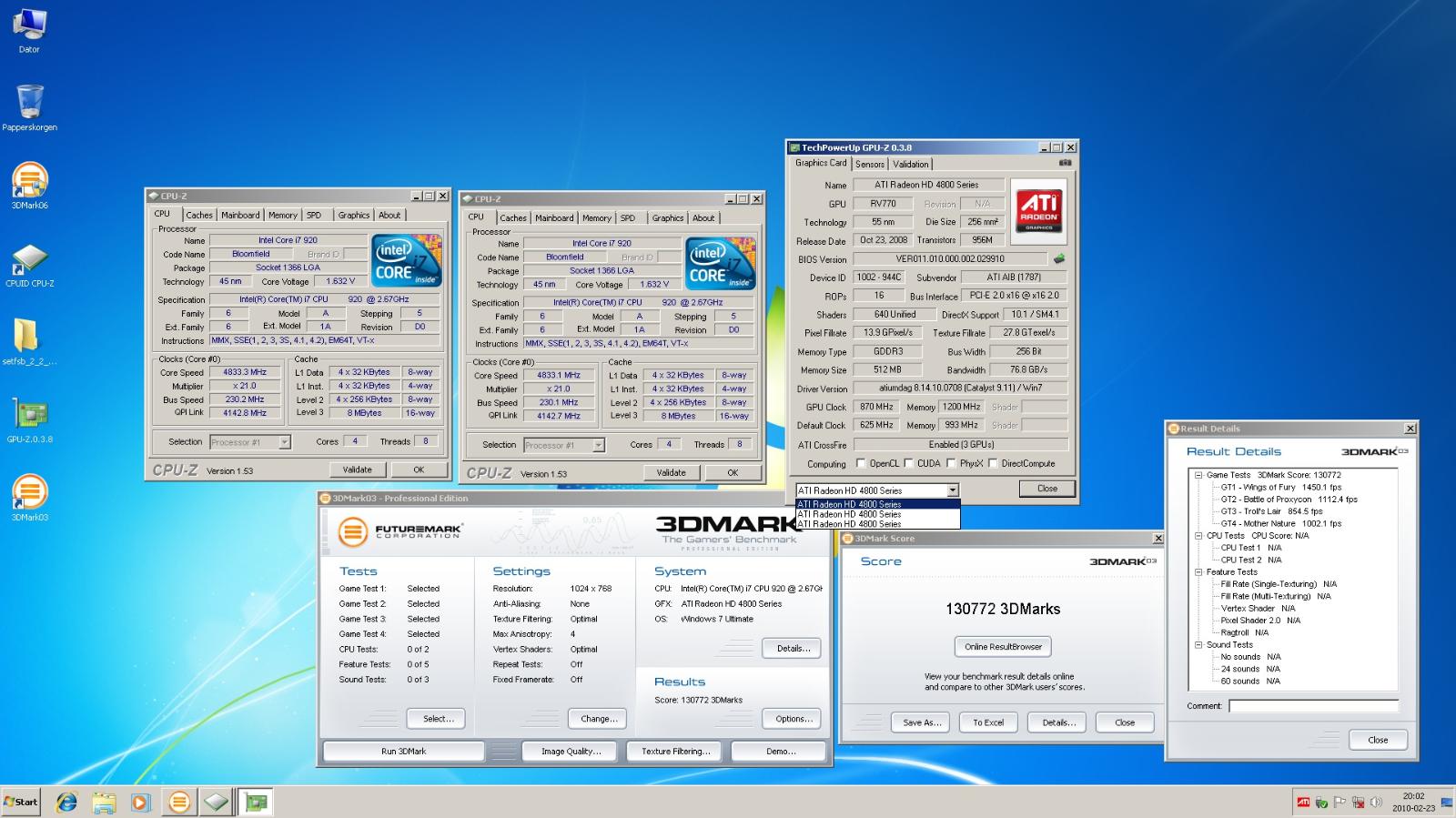Image resolution: width=1456 pixels, height=818 pixels.
Task: Switch to the 3DMark03 taskbar button
Action: point(179,802)
